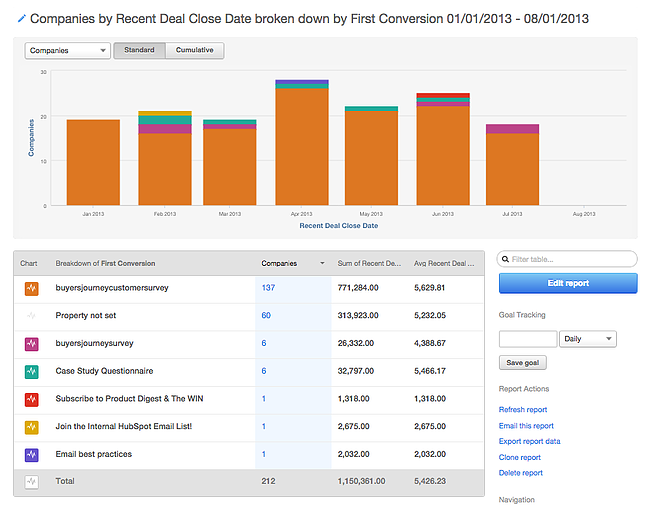The width and height of the screenshot is (650, 507).
Task: Sort by the Companies column arrow
Action: tap(322, 264)
